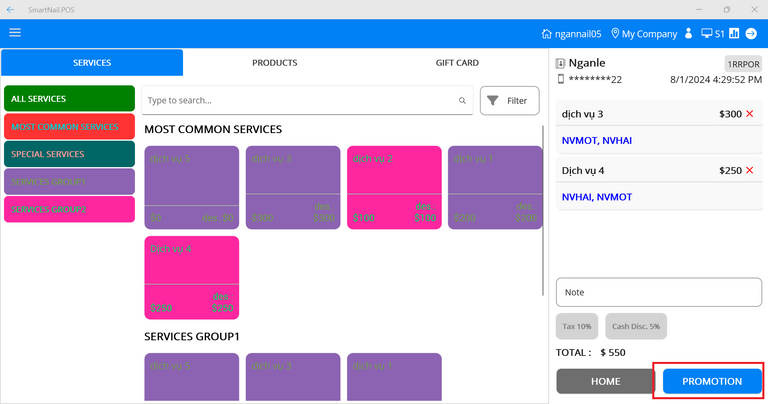Add the pink dịch vụ 2 service tile
768x404 pixels.
pos(394,187)
